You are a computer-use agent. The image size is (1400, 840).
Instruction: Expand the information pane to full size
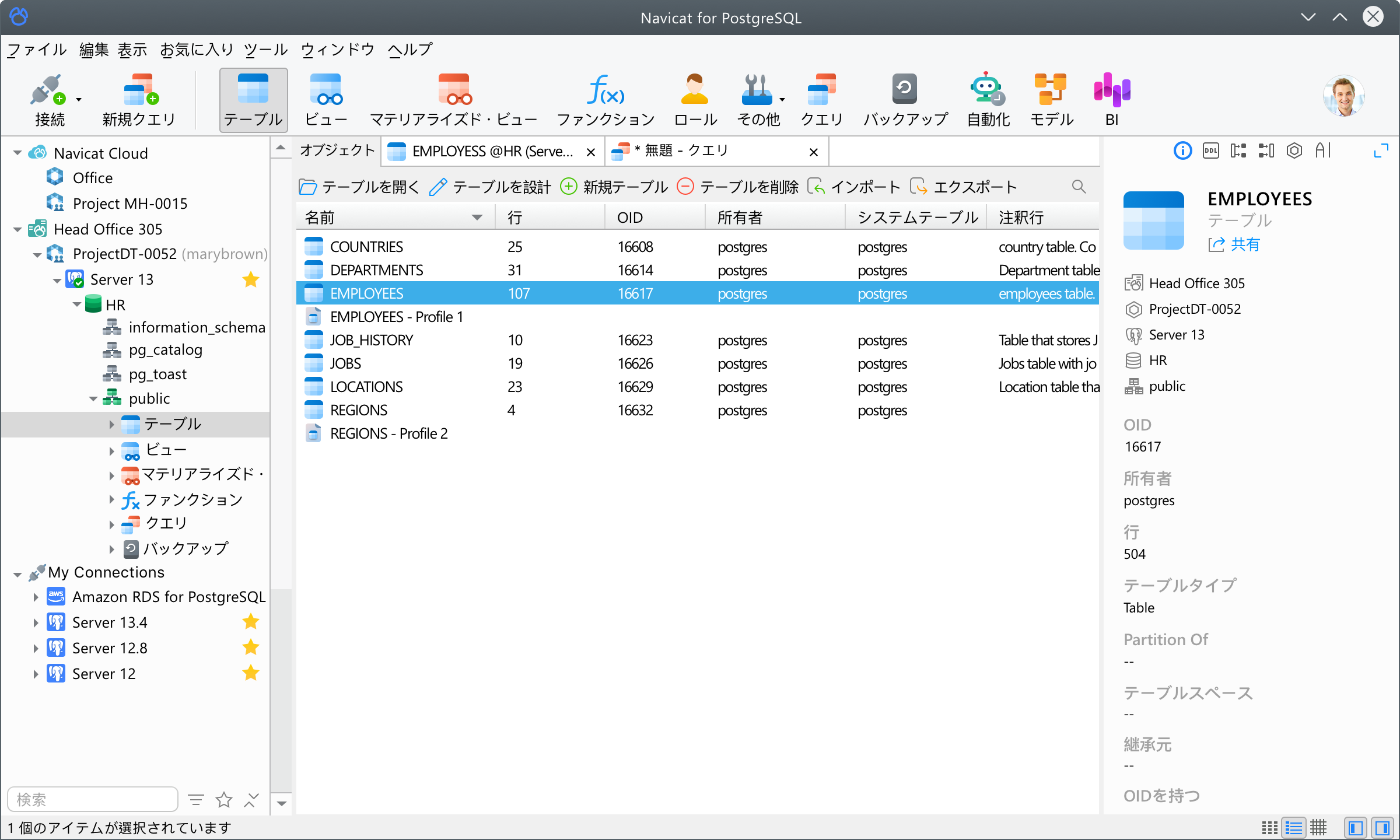(x=1381, y=151)
